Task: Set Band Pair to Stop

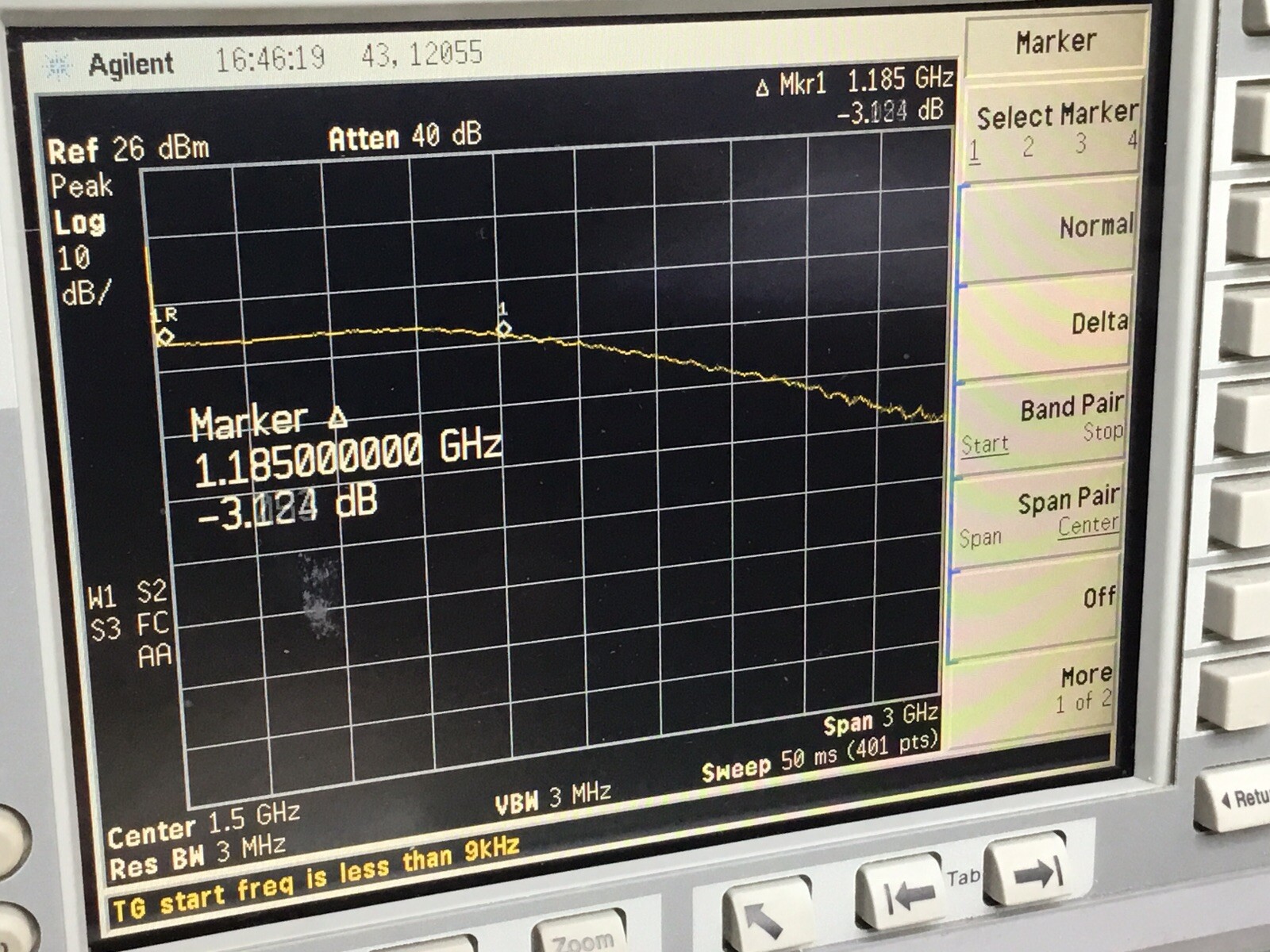Action: [1103, 432]
